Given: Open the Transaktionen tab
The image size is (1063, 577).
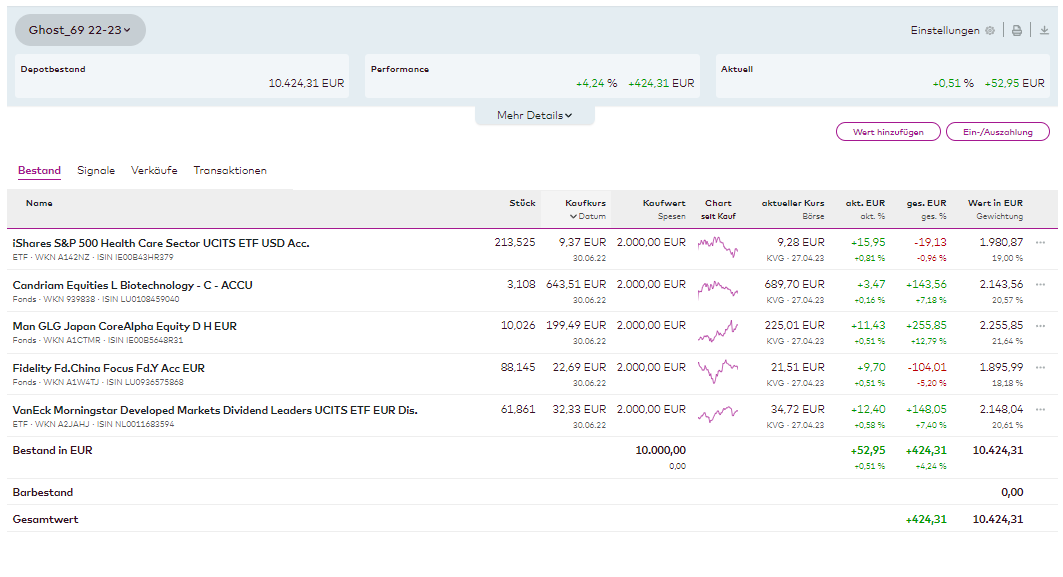Looking at the screenshot, I should [230, 171].
